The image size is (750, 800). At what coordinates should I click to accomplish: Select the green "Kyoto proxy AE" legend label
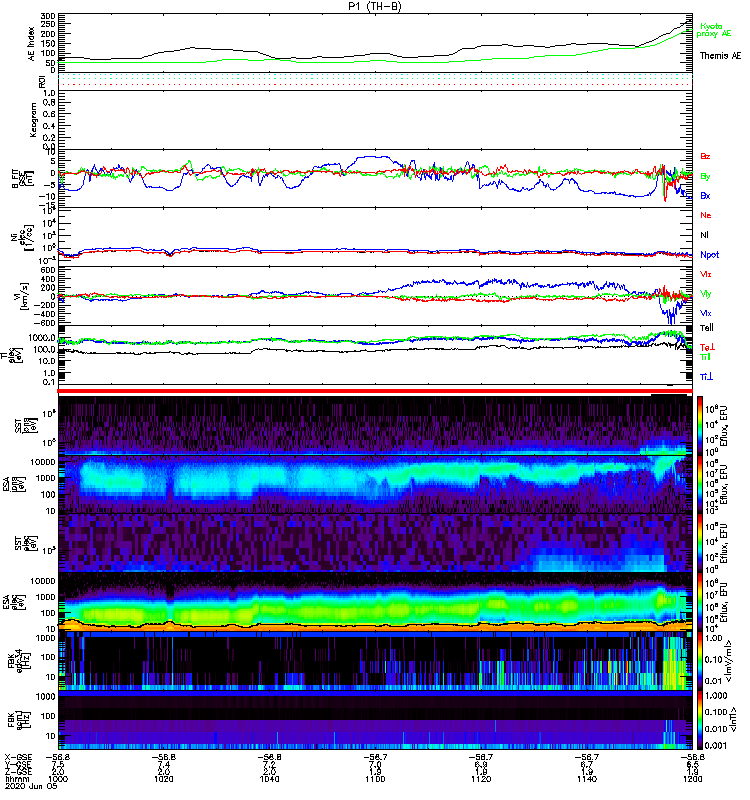tap(714, 30)
